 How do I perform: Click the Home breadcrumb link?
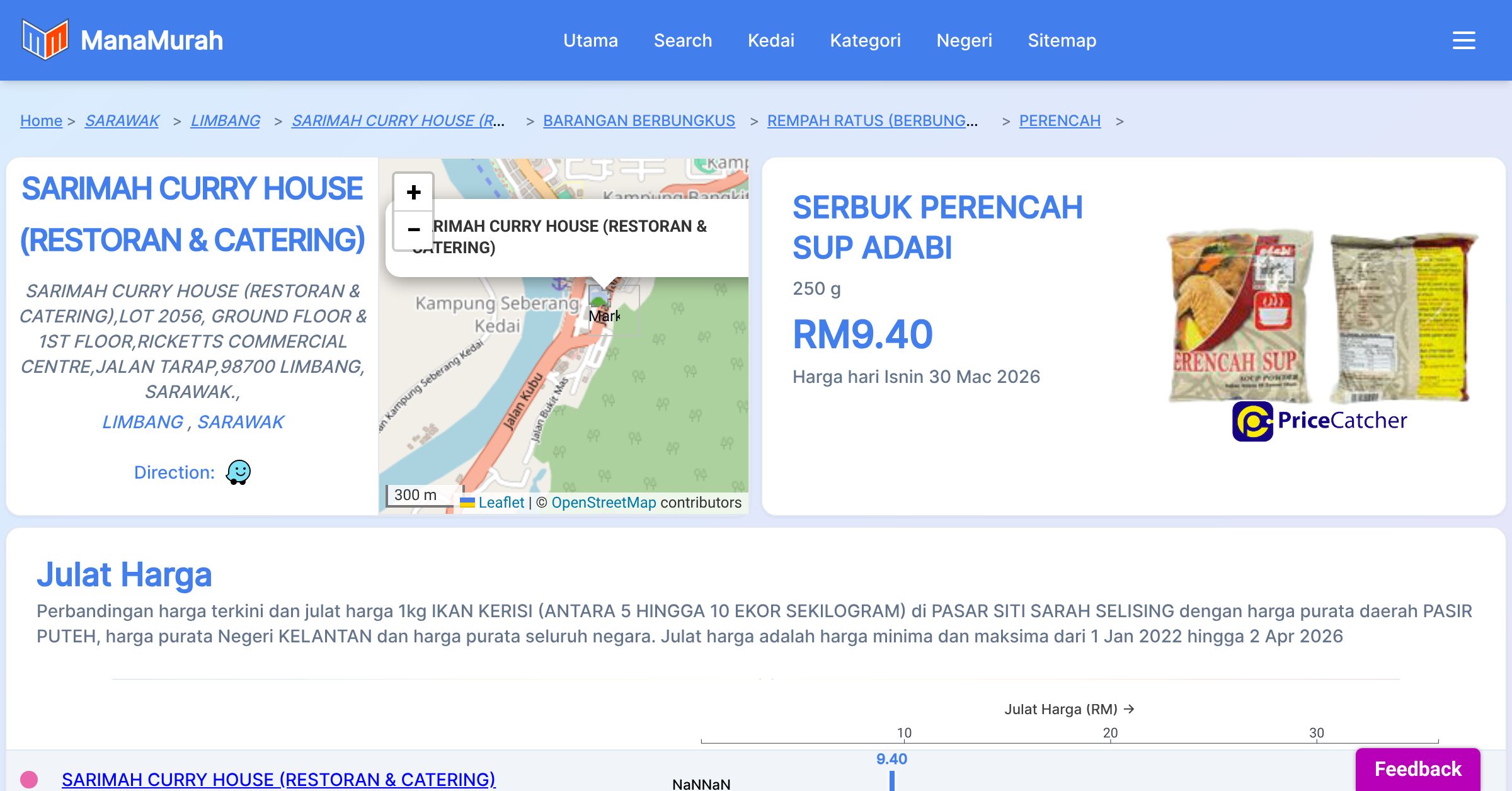pyautogui.click(x=41, y=120)
